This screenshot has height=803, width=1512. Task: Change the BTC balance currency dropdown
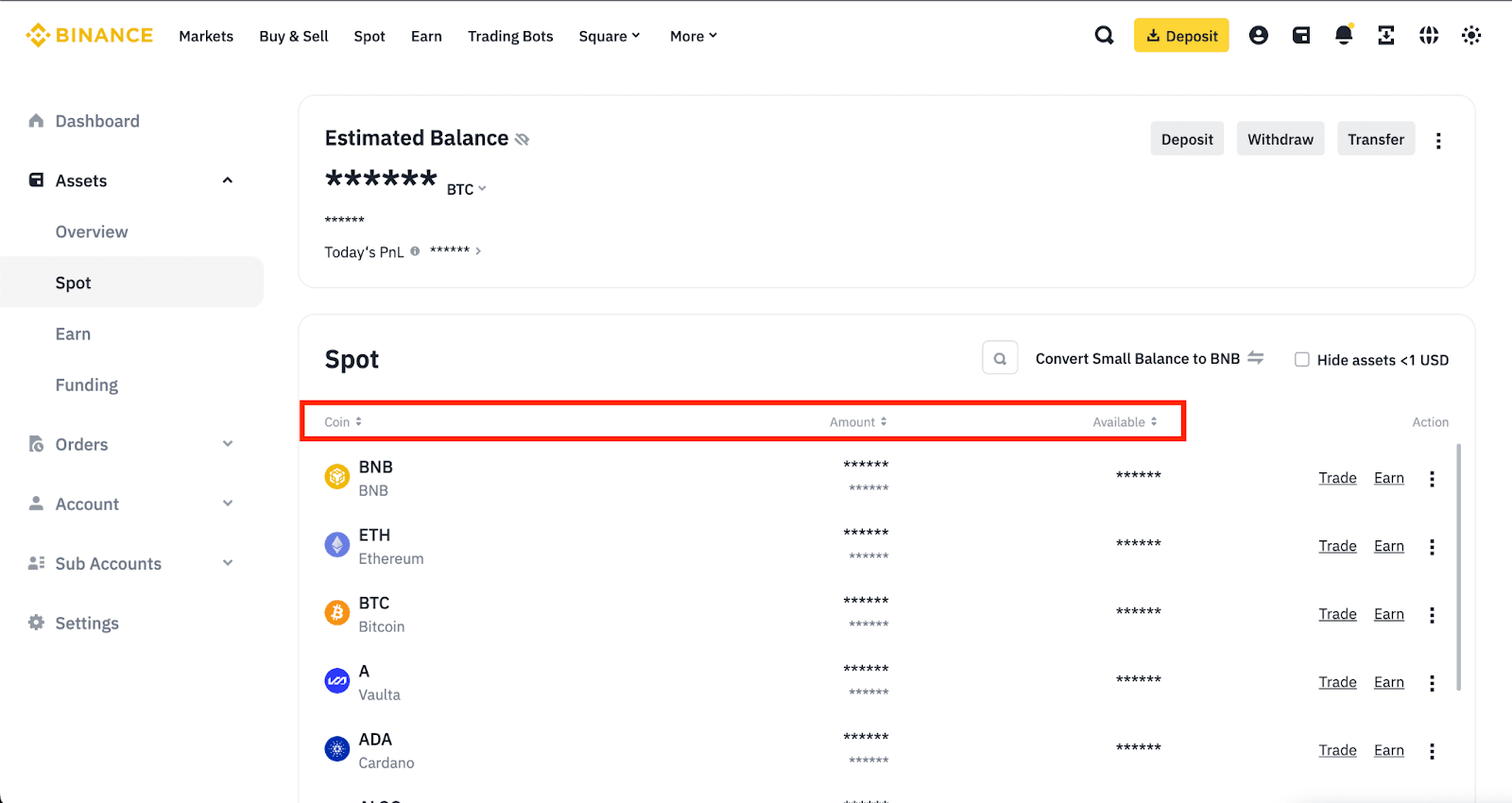click(467, 189)
